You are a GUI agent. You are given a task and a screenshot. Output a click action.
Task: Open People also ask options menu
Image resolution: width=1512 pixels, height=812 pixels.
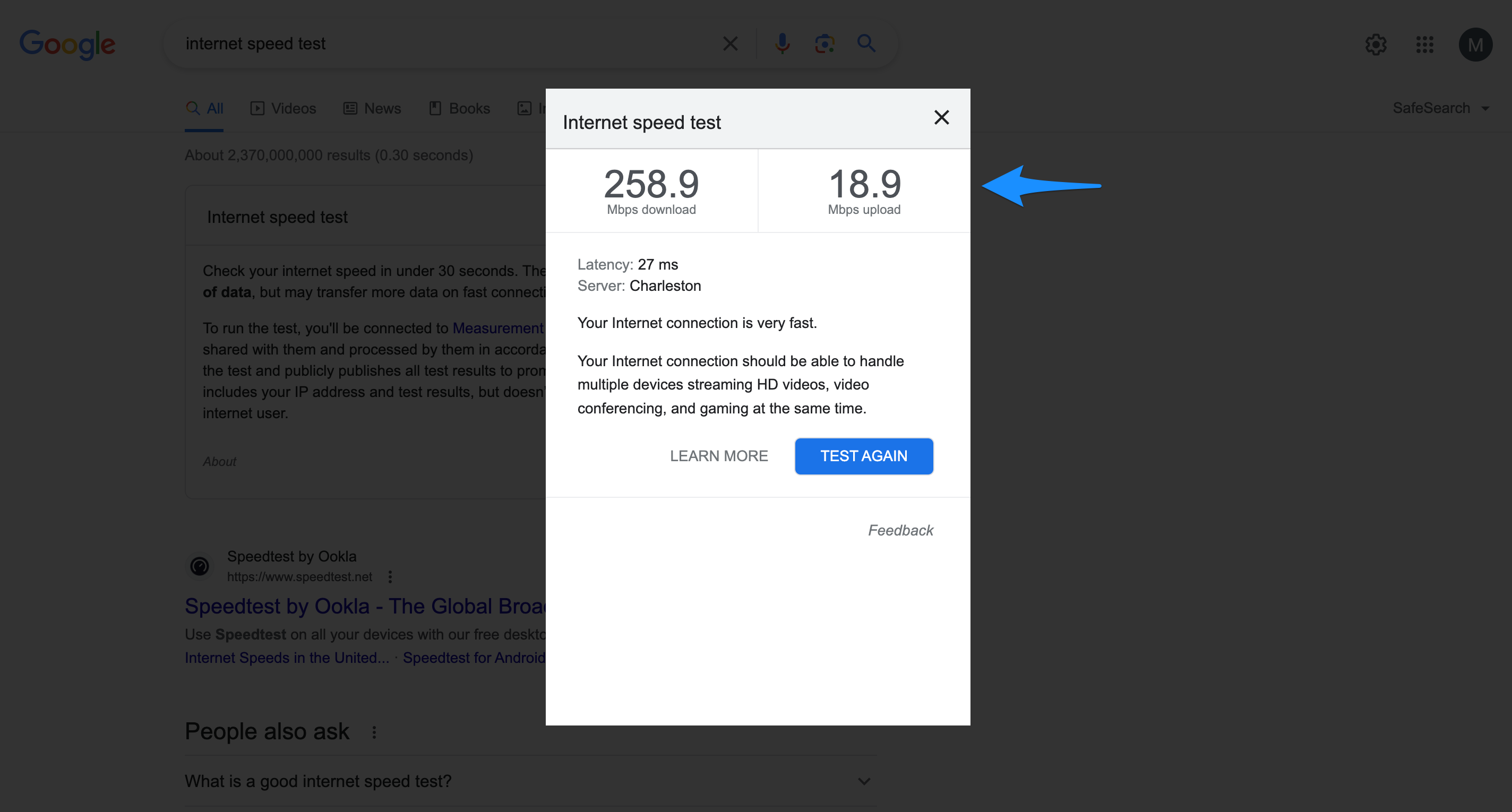point(374,732)
